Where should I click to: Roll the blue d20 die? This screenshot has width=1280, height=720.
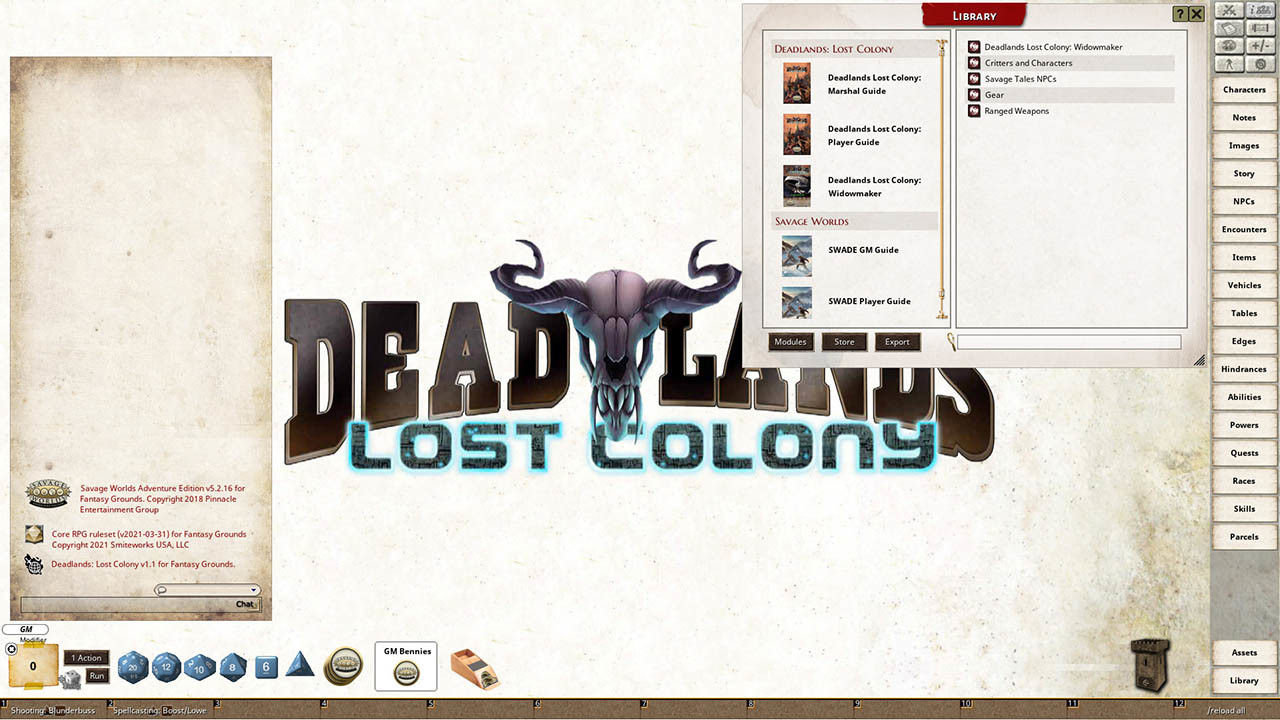pos(132,667)
